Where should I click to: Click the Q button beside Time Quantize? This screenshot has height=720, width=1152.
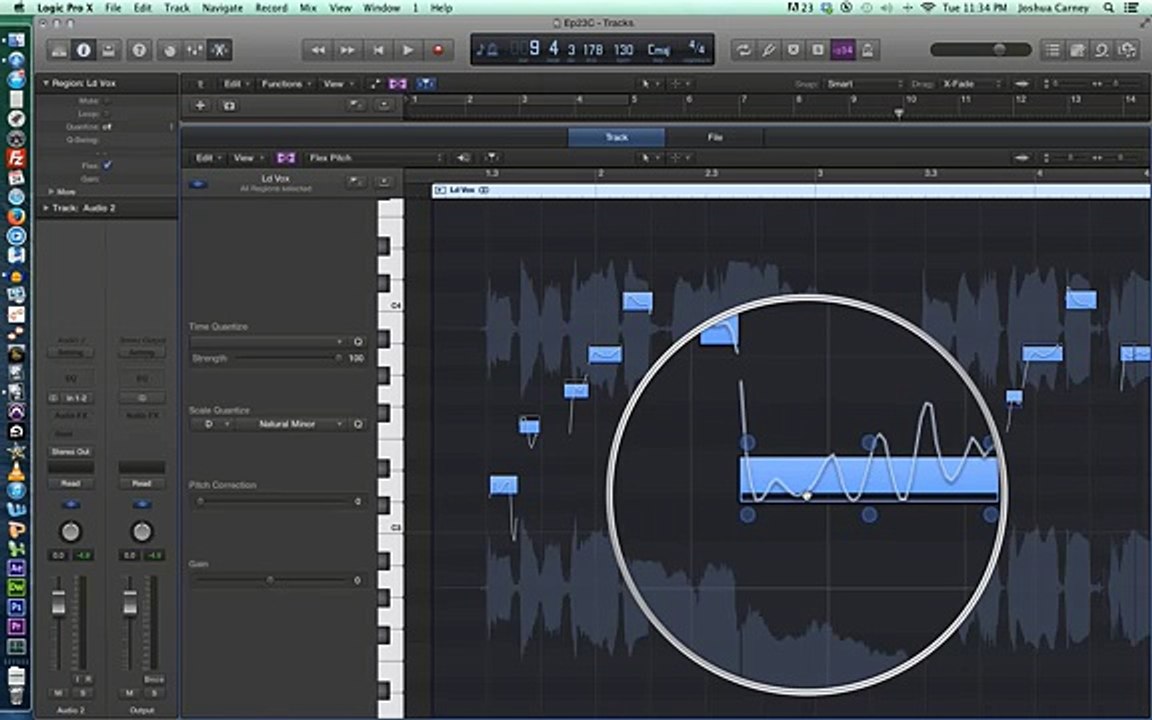(x=358, y=342)
